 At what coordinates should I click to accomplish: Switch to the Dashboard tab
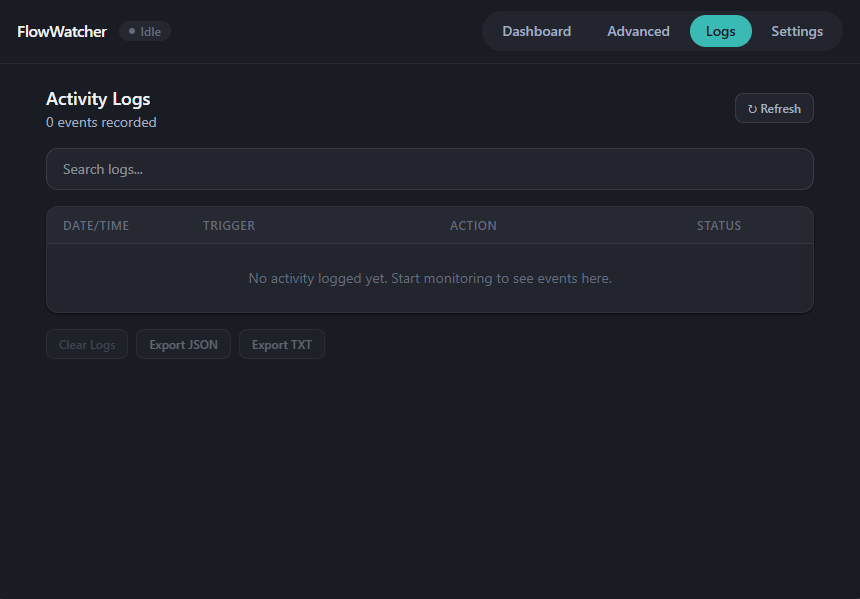pos(536,31)
